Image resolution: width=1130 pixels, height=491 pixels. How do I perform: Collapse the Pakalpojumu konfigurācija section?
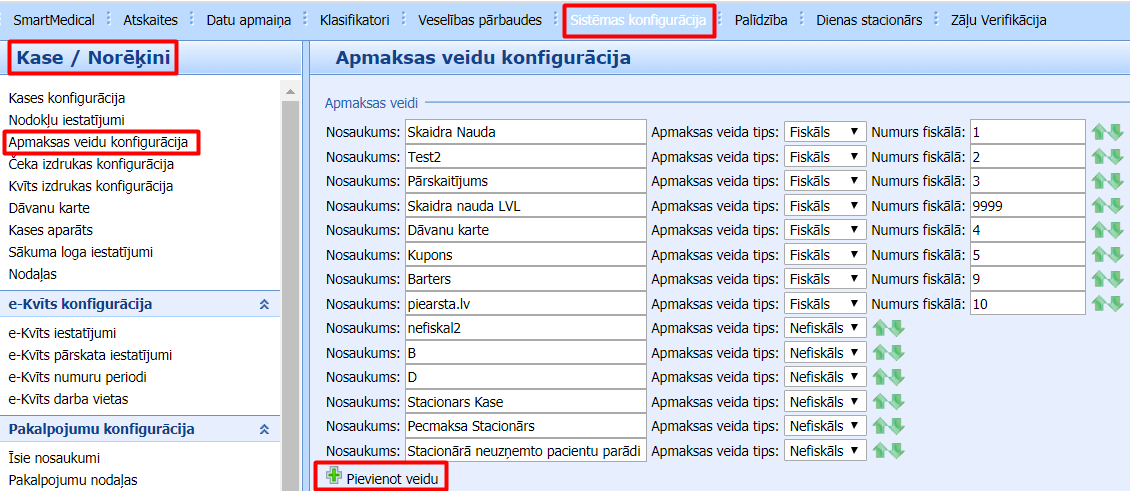click(x=264, y=429)
